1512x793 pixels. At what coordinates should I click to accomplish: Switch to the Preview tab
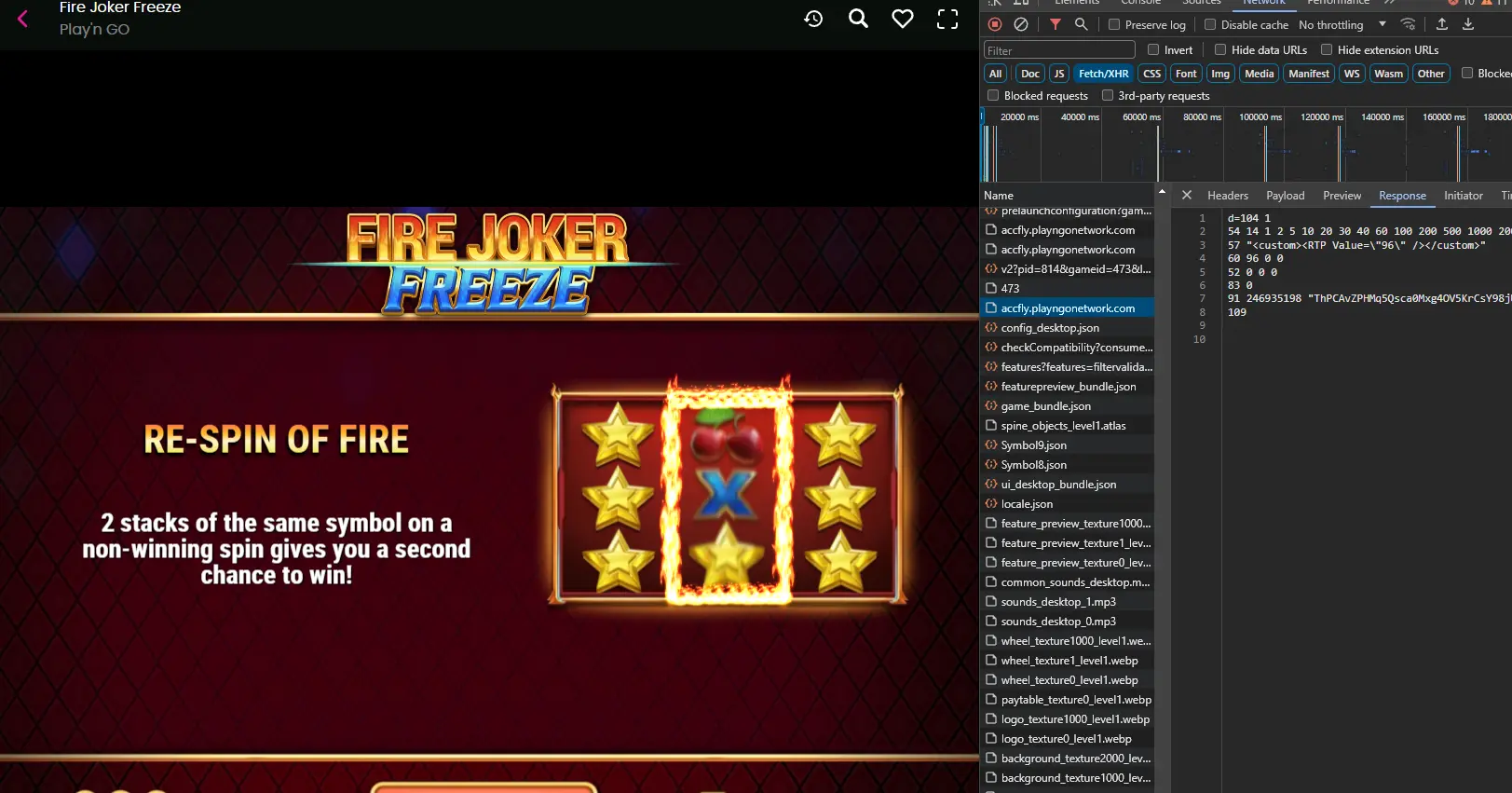[1342, 196]
